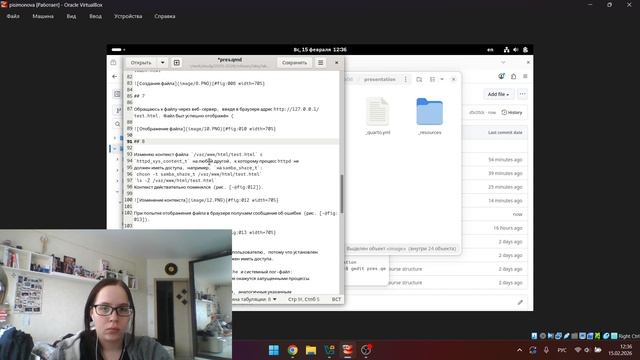640x360 pixels.
Task: Place cursor on line 91 heading
Action: click(x=139, y=141)
